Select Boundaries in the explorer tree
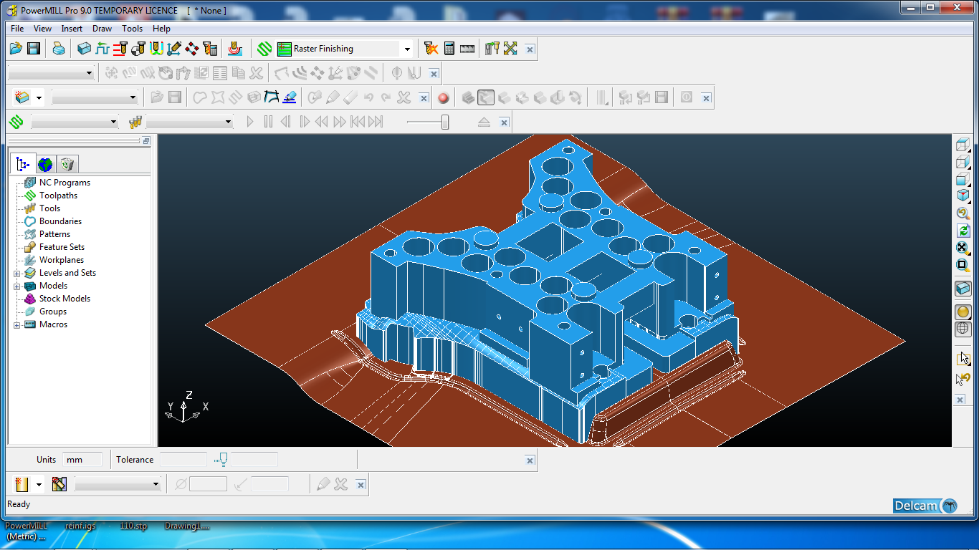 [60, 222]
